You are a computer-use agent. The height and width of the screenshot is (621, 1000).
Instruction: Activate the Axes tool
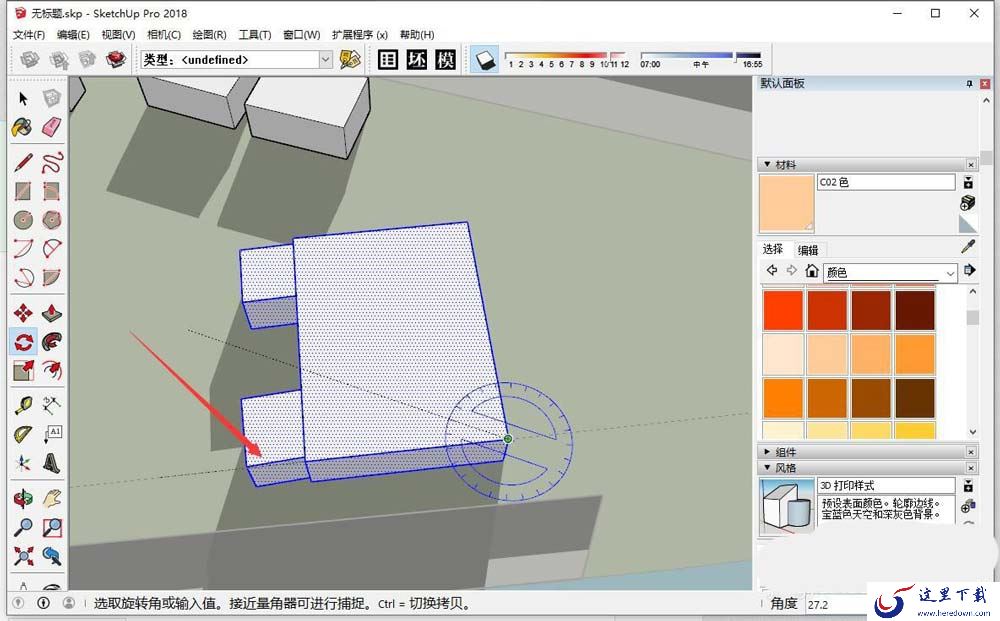click(24, 463)
